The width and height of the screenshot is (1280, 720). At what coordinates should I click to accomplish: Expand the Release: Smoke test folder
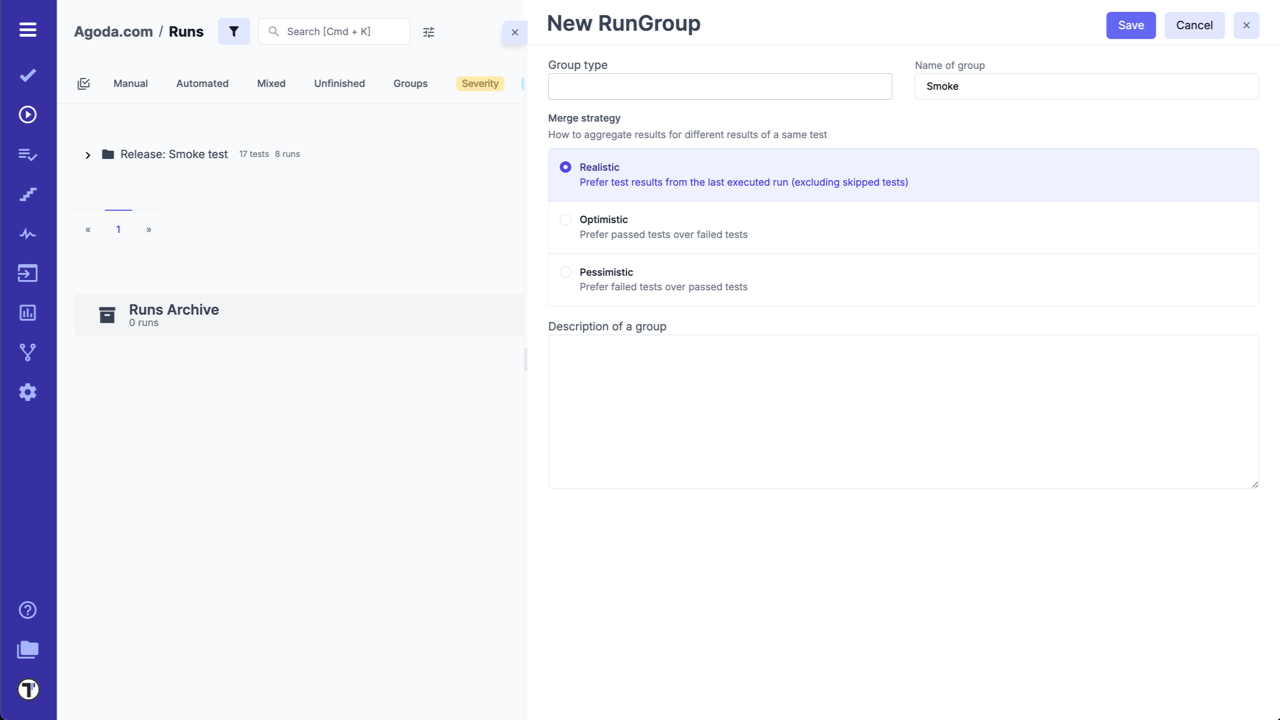tap(88, 155)
